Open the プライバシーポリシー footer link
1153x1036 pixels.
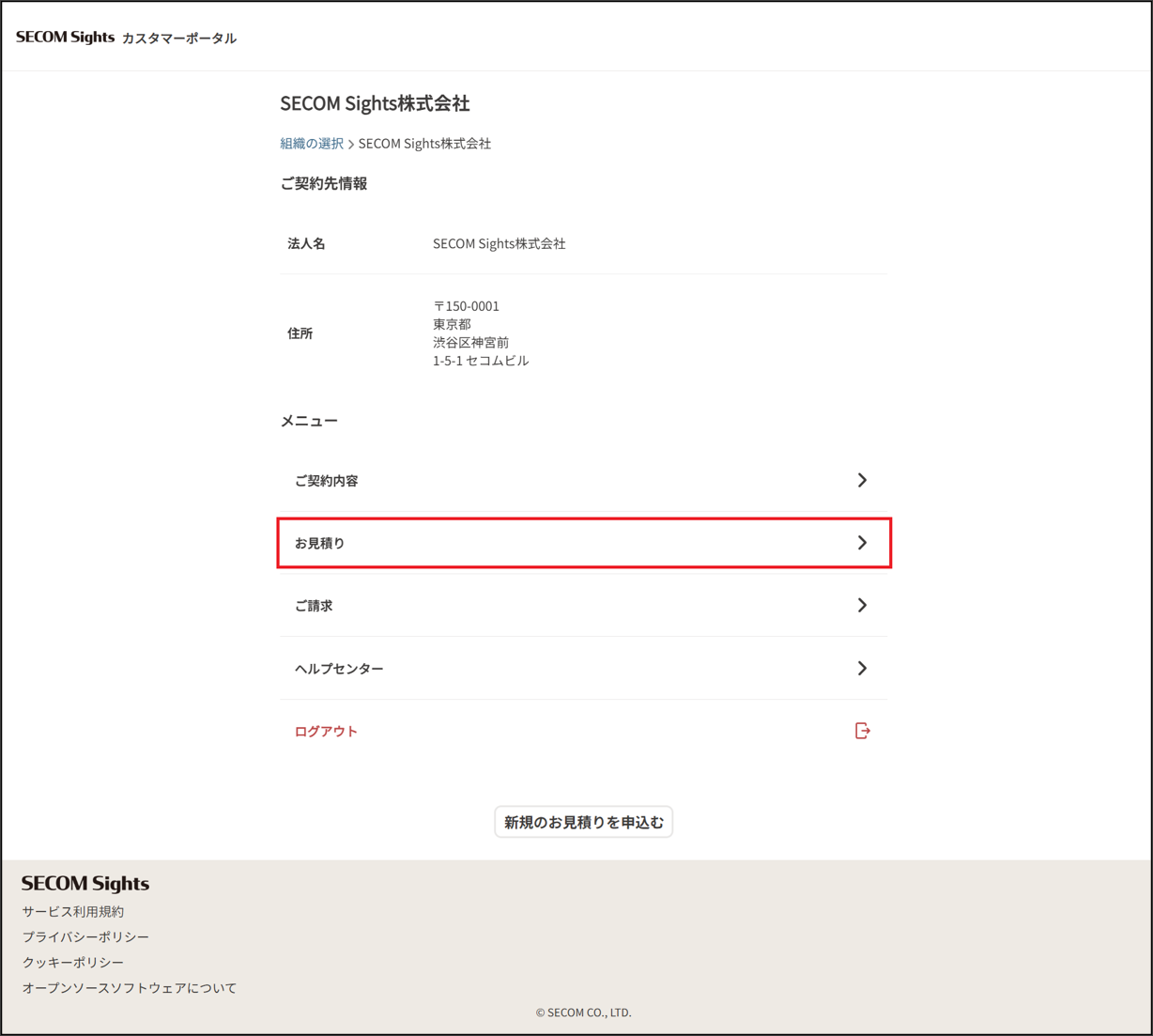tap(85, 937)
